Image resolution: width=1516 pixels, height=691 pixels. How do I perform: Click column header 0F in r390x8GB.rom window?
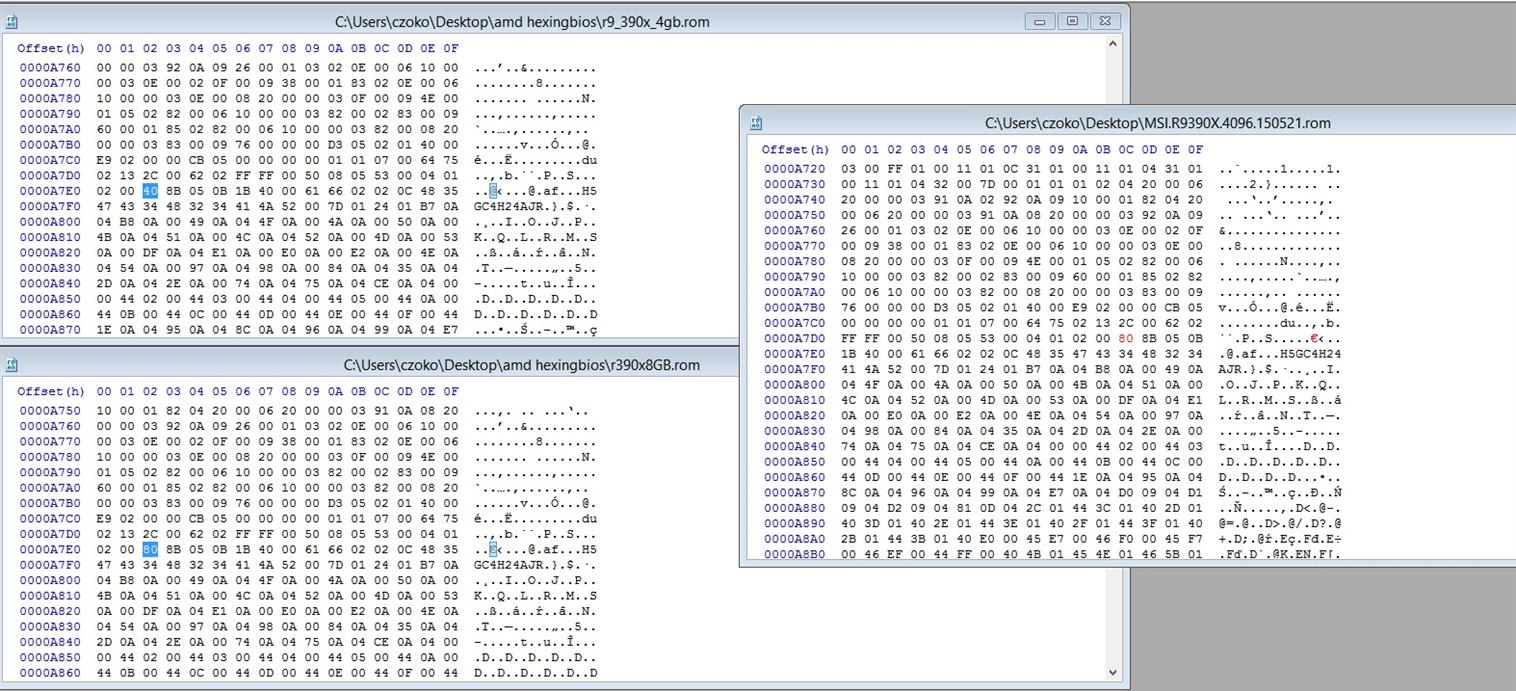(451, 391)
